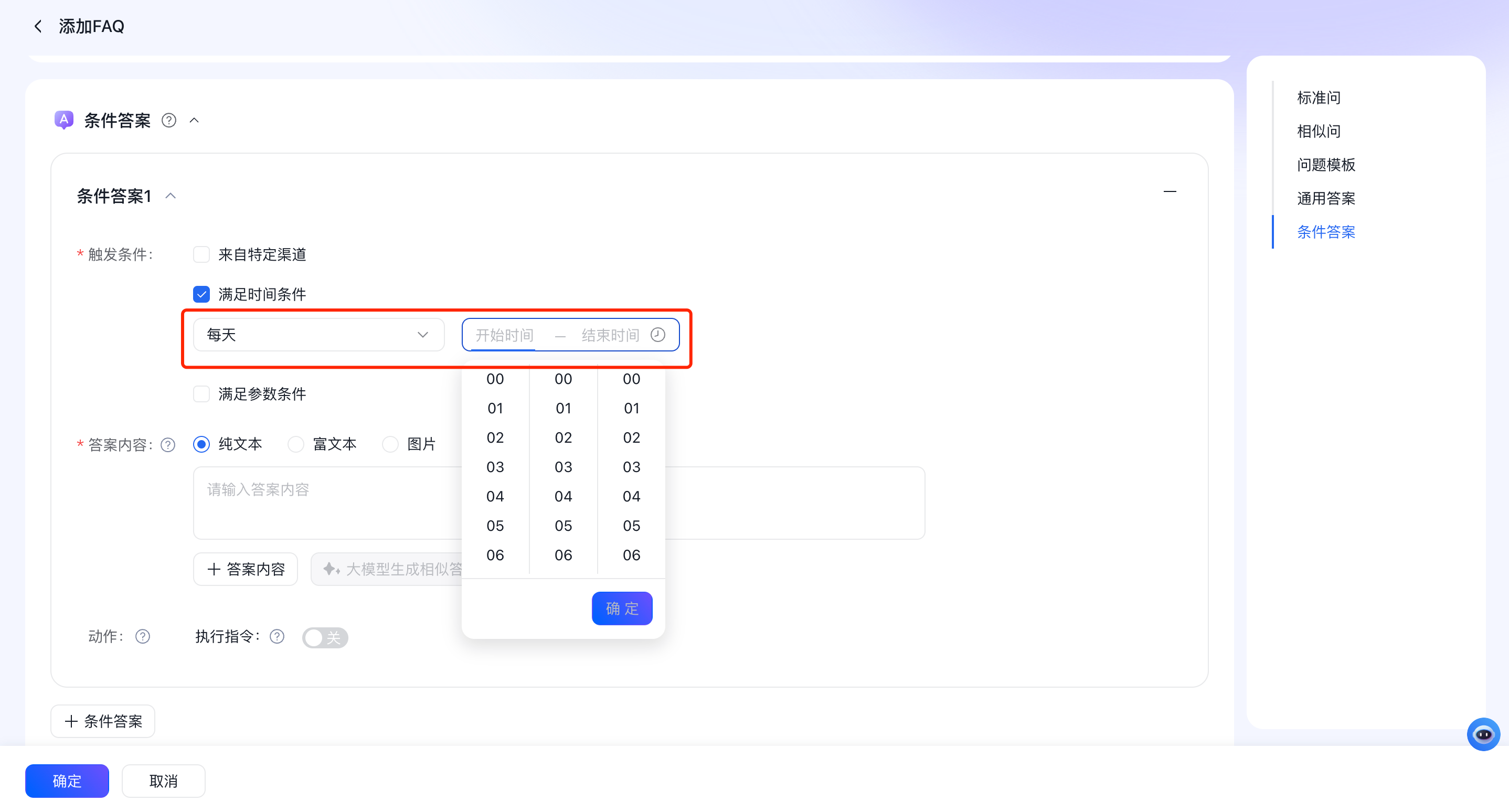Jump to 通用答案 in side navigation
The image size is (1509, 812).
coord(1326,198)
